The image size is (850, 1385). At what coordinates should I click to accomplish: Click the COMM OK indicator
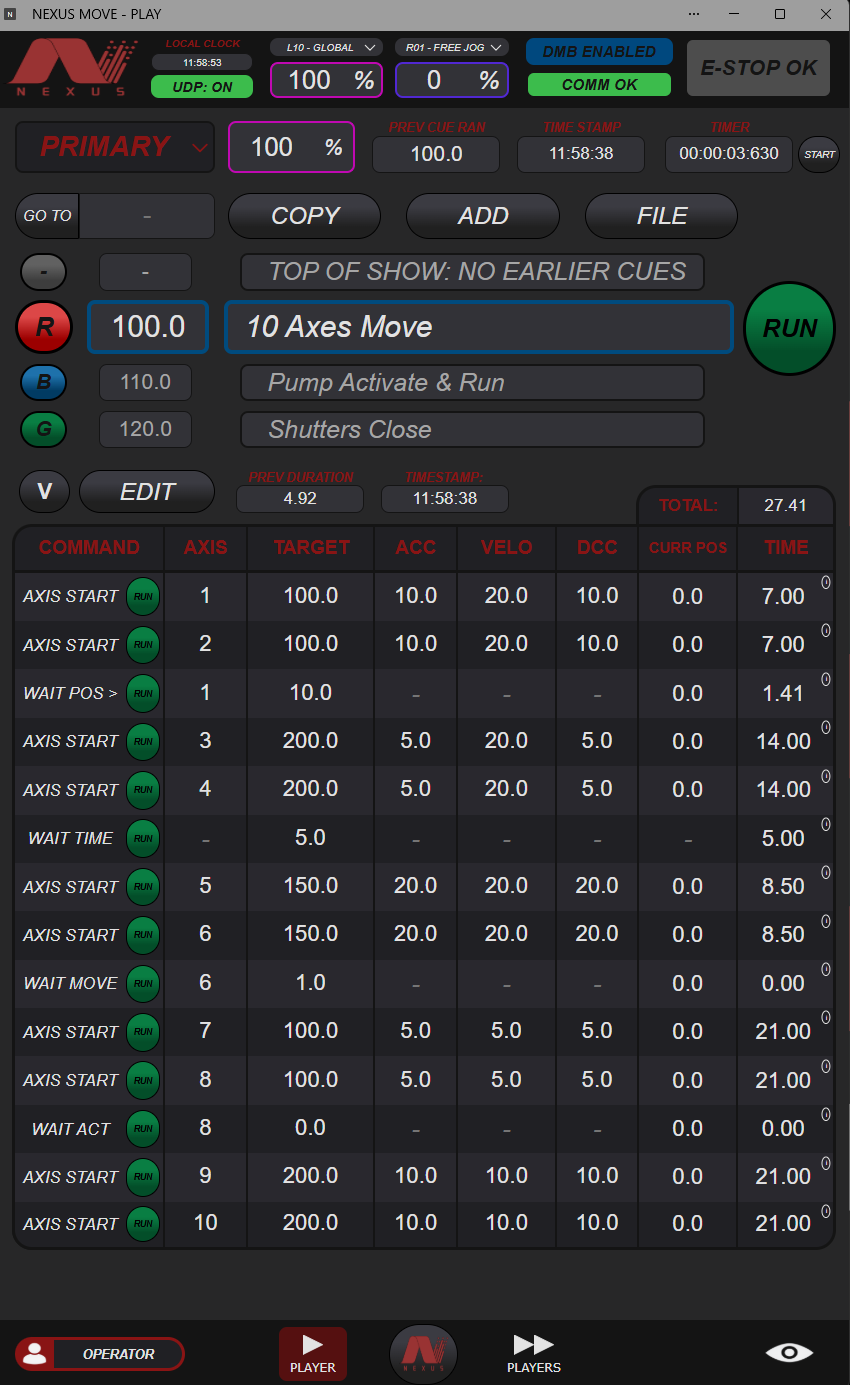[599, 85]
